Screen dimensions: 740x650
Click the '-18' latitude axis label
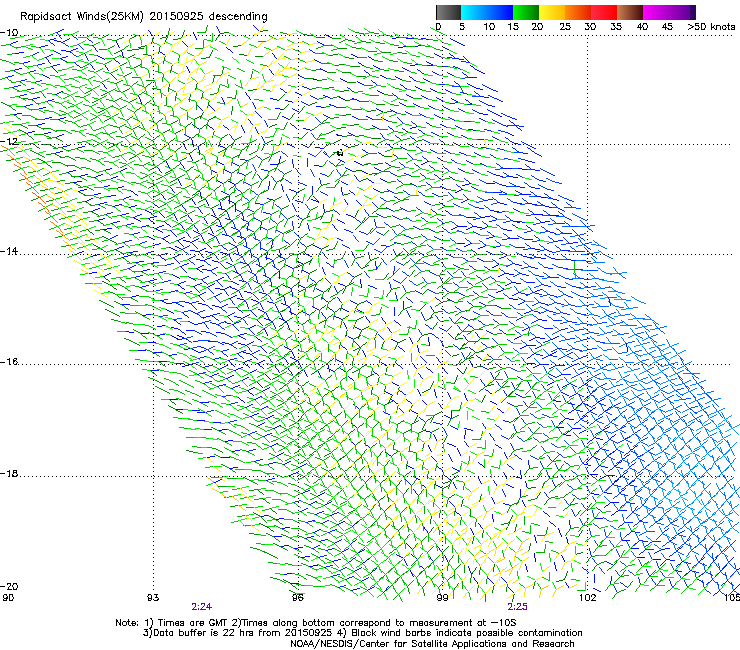tap(9, 473)
